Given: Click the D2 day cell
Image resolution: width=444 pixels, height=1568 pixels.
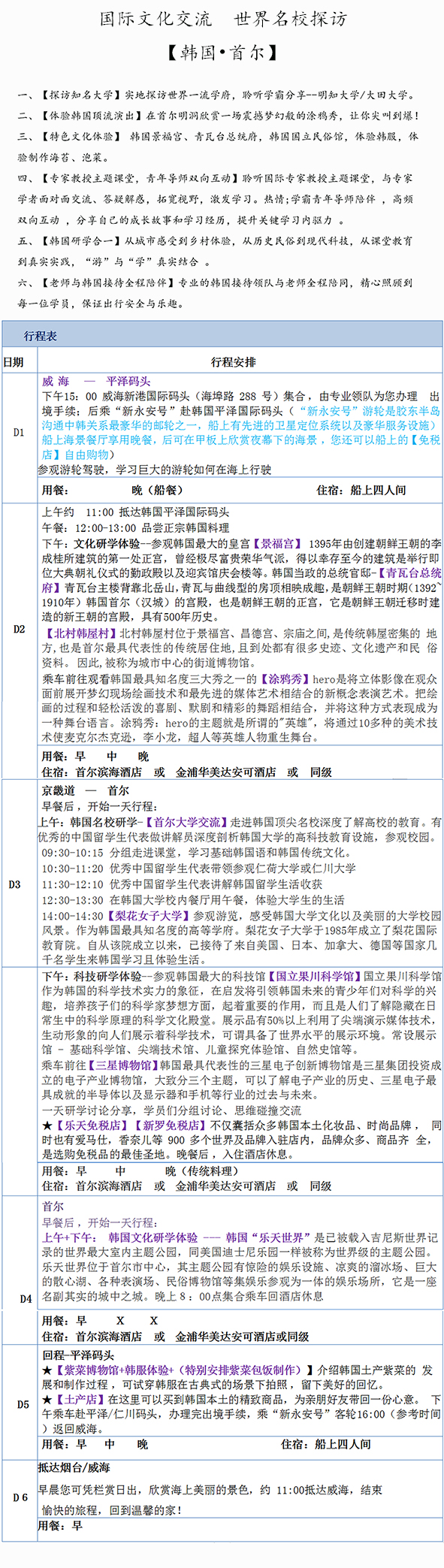Looking at the screenshot, I should click(19, 630).
